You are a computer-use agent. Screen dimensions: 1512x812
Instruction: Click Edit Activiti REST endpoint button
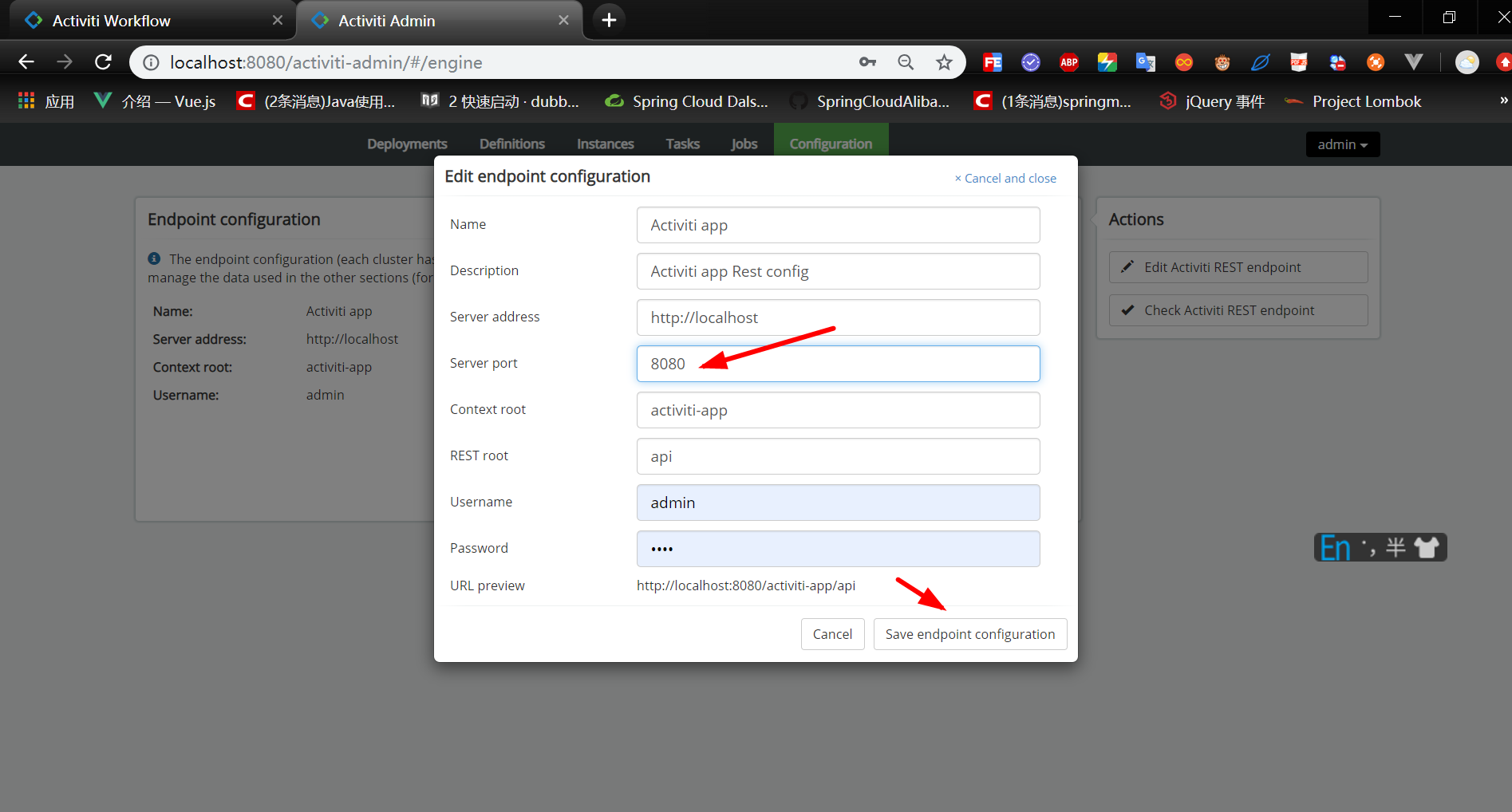tap(1238, 267)
